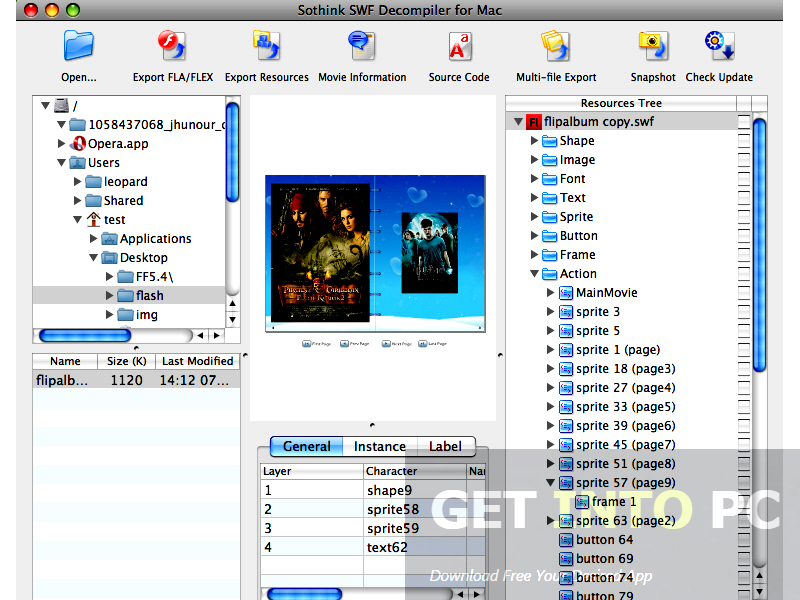800x600 pixels.
Task: Click the MainMovie action script icon
Action: pos(565,293)
